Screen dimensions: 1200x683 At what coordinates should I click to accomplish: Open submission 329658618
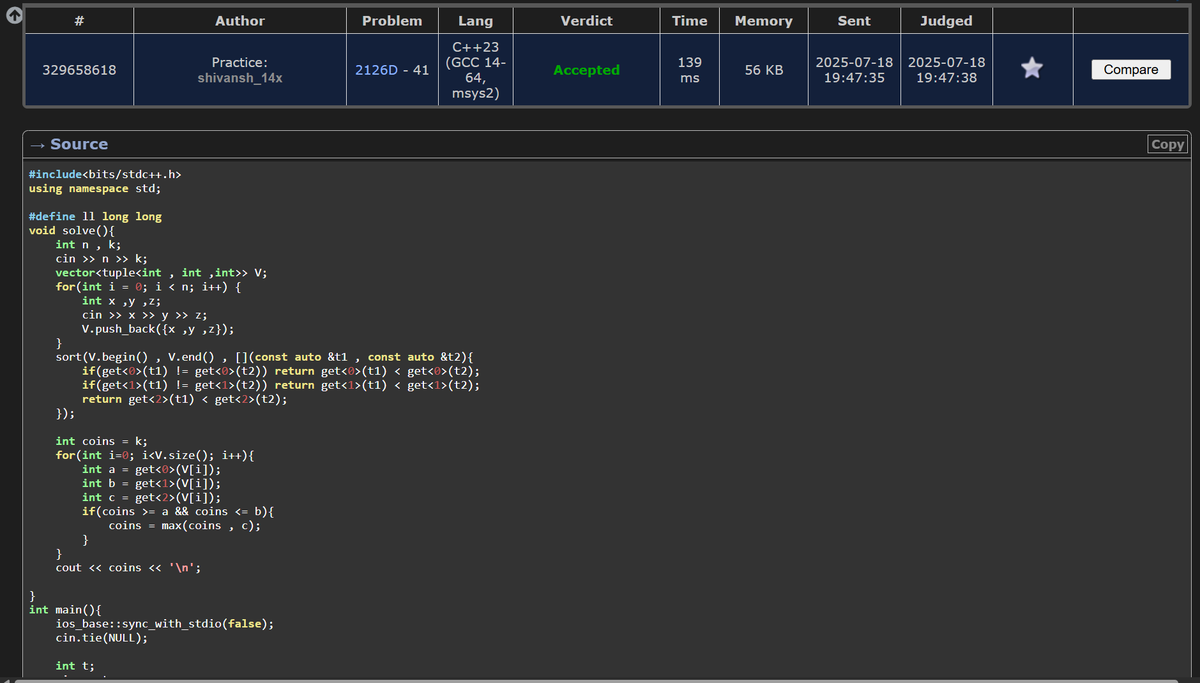tap(79, 70)
